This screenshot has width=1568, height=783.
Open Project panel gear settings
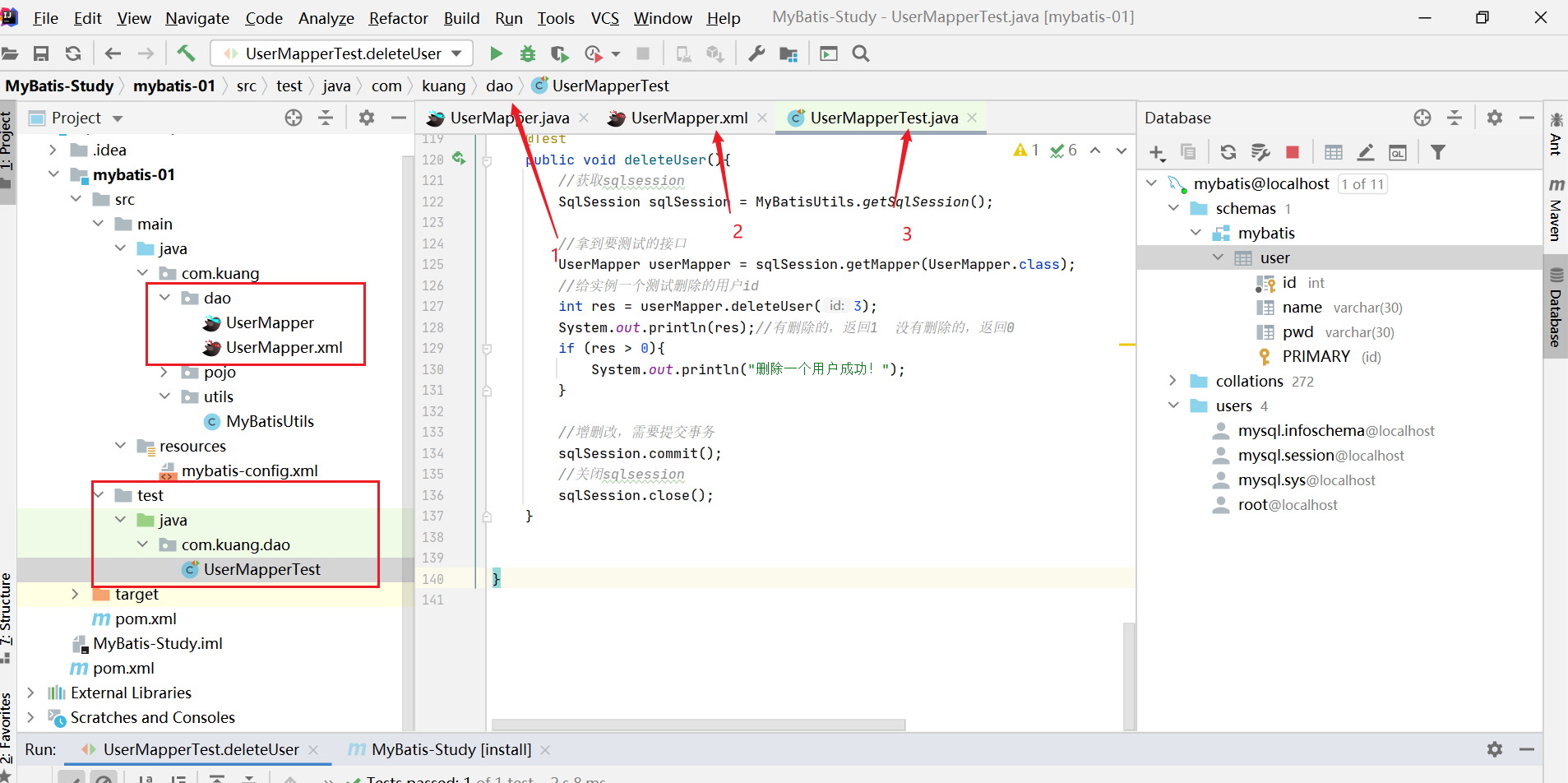click(367, 118)
